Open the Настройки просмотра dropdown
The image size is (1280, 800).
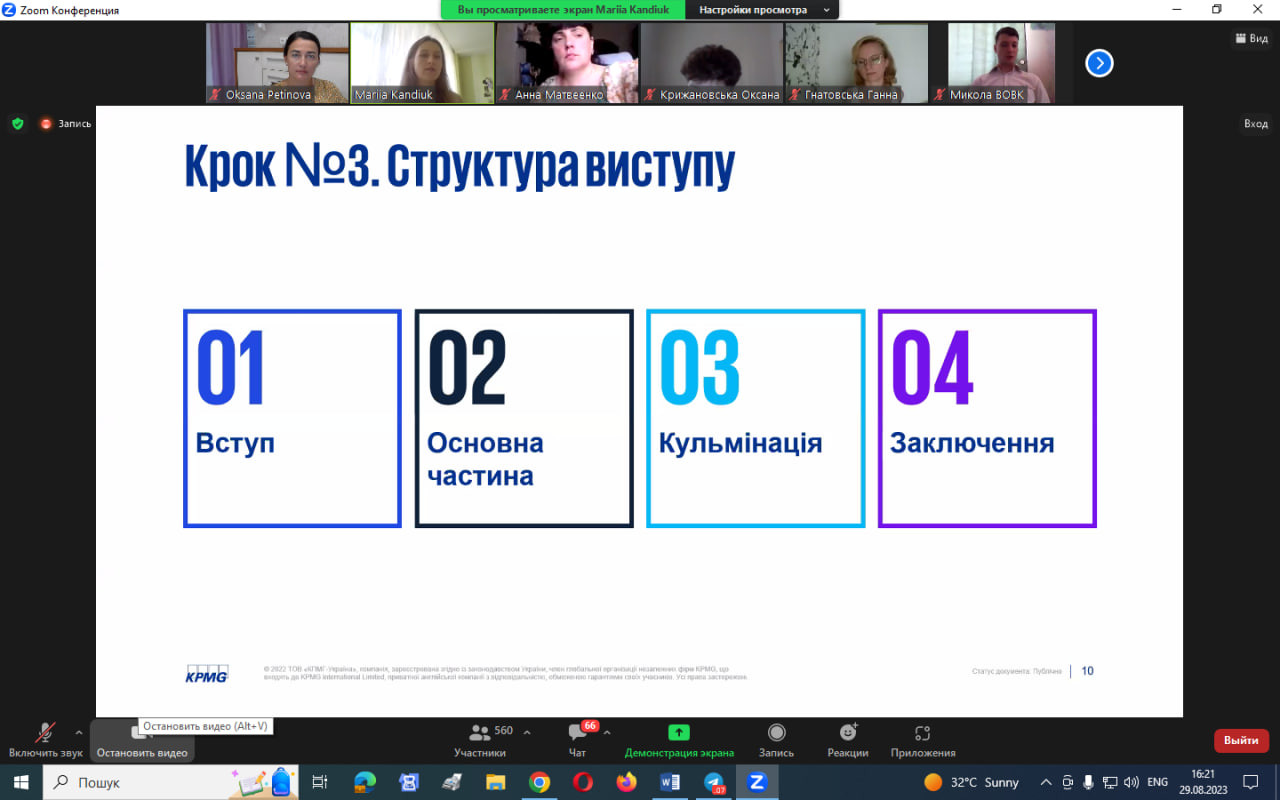click(764, 10)
